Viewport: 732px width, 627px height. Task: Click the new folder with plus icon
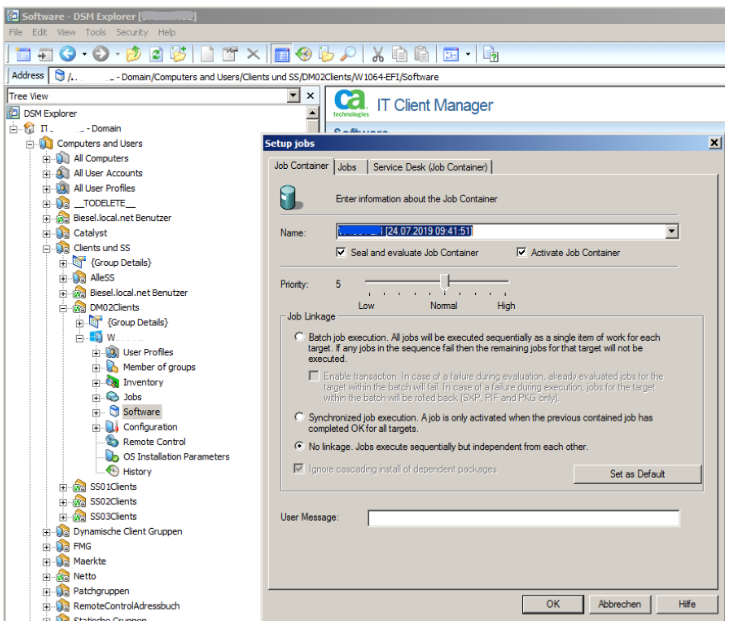pos(178,54)
